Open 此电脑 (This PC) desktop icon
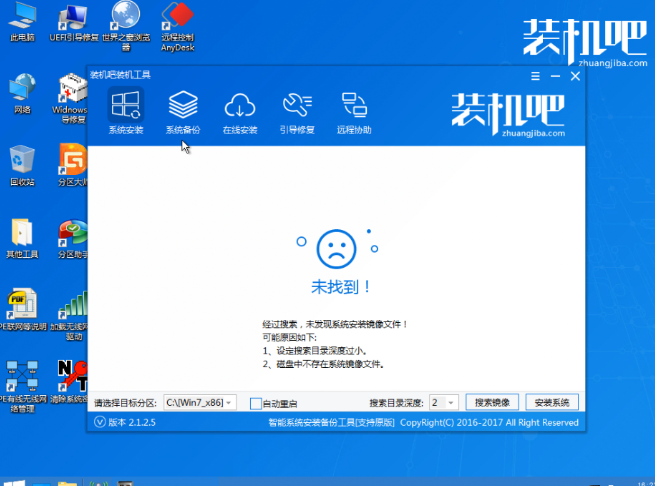The width and height of the screenshot is (655, 486). pyautogui.click(x=22, y=20)
